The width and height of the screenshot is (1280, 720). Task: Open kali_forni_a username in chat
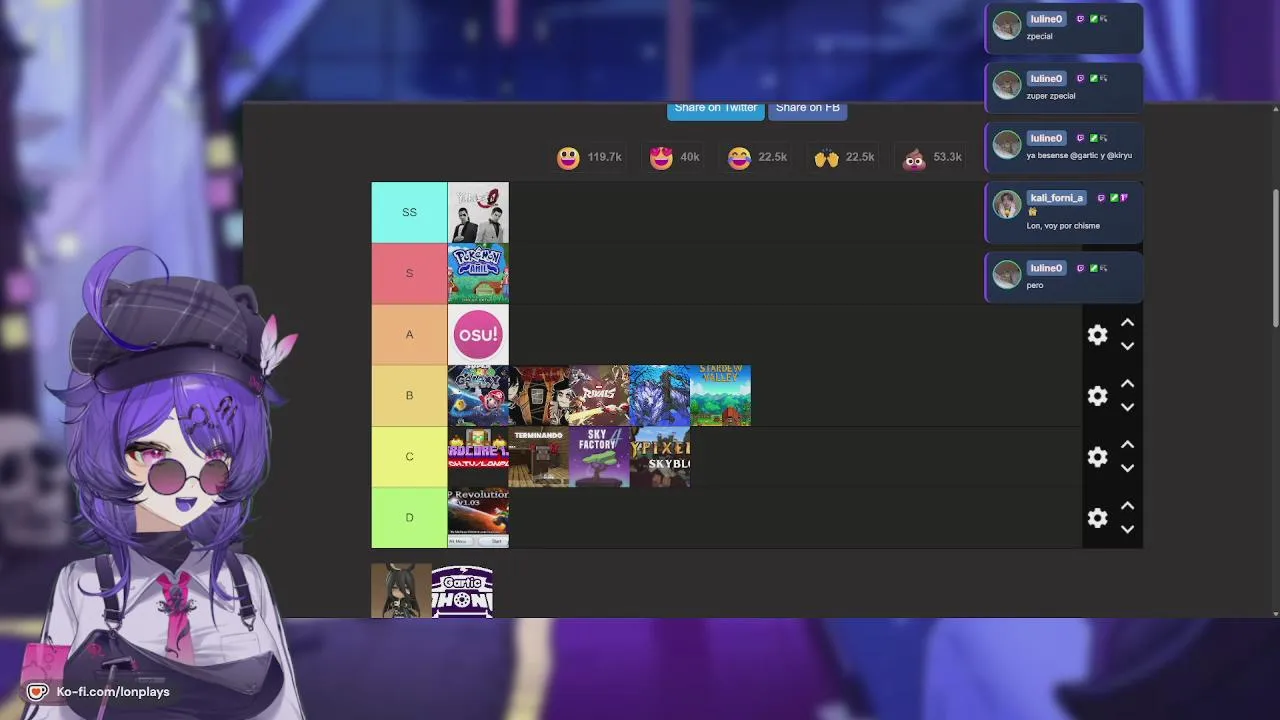(1056, 198)
